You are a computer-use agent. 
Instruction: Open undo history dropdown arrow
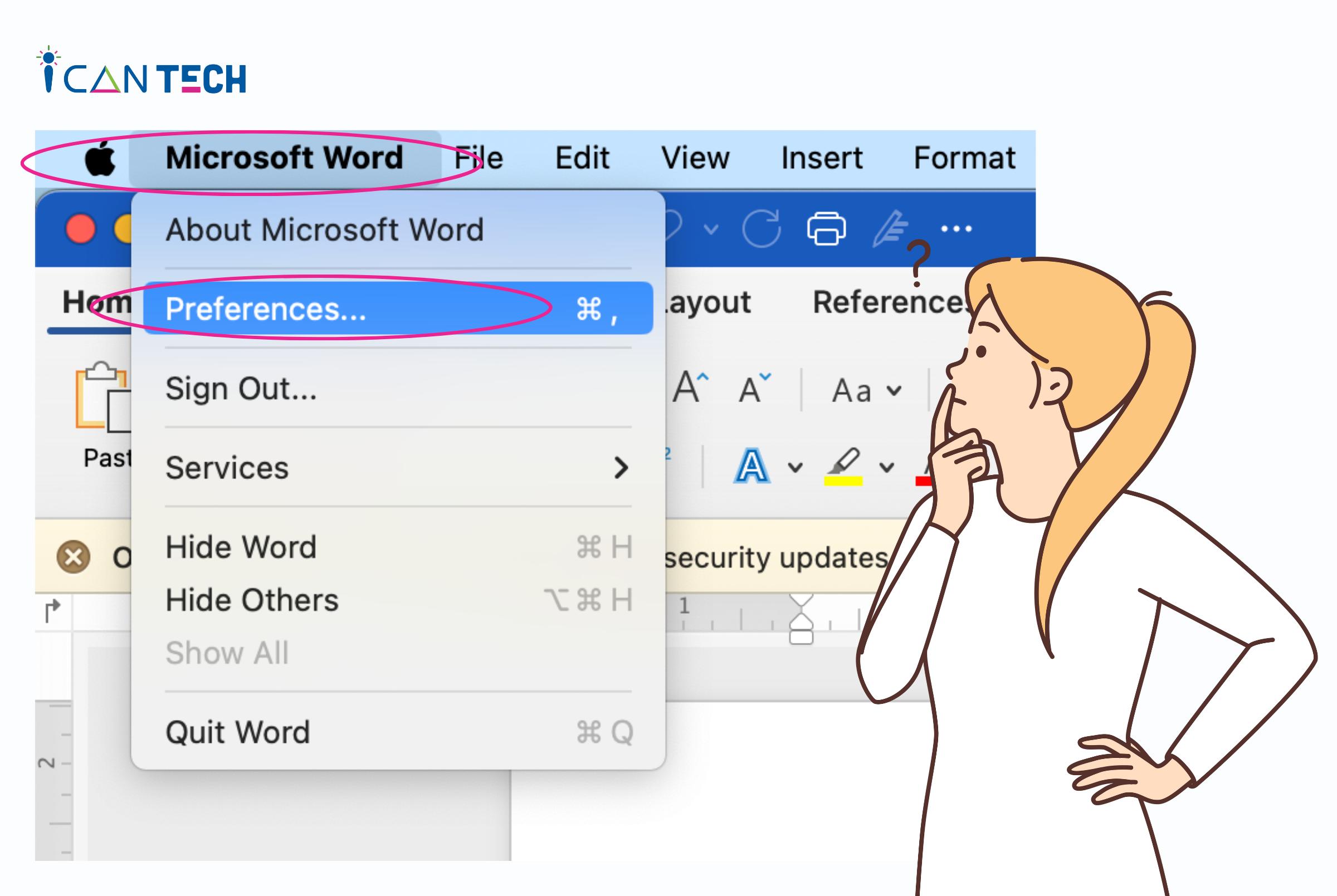(x=710, y=230)
